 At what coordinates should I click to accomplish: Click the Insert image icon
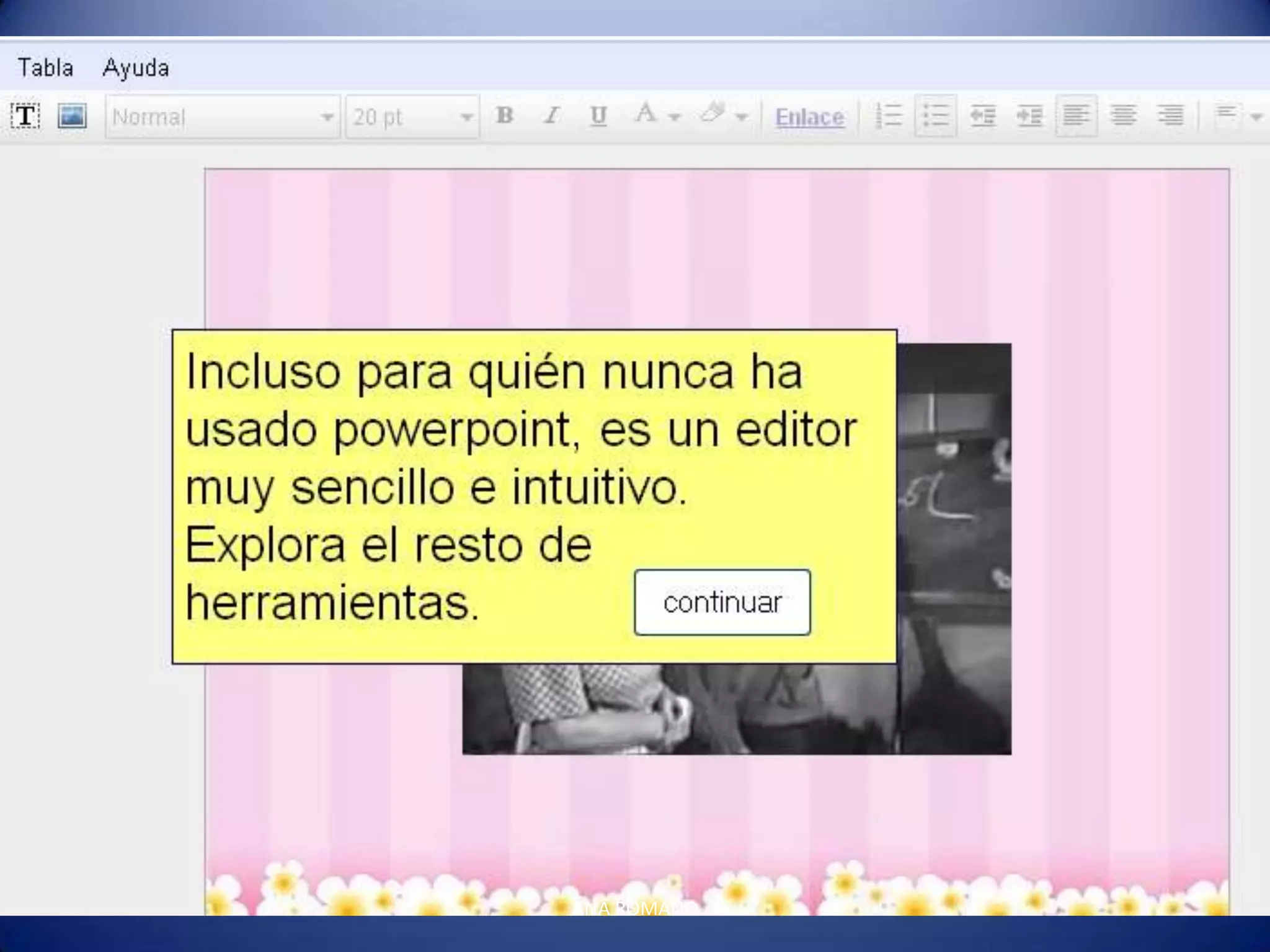click(72, 116)
